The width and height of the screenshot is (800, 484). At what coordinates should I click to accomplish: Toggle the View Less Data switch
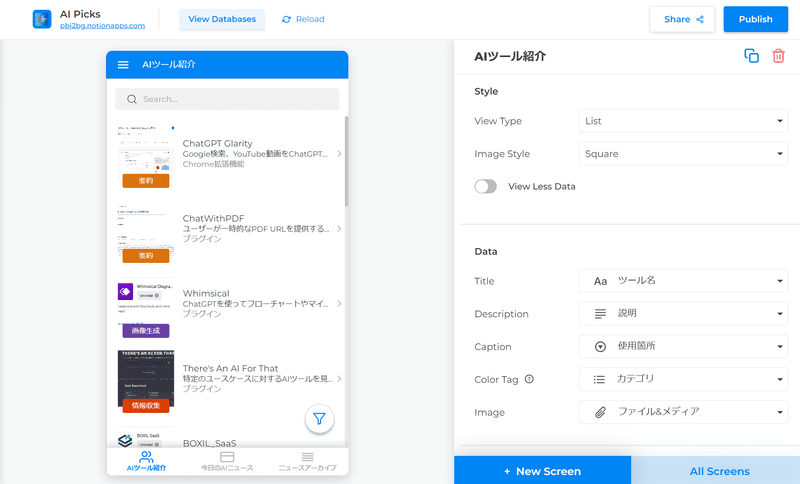[x=485, y=186]
